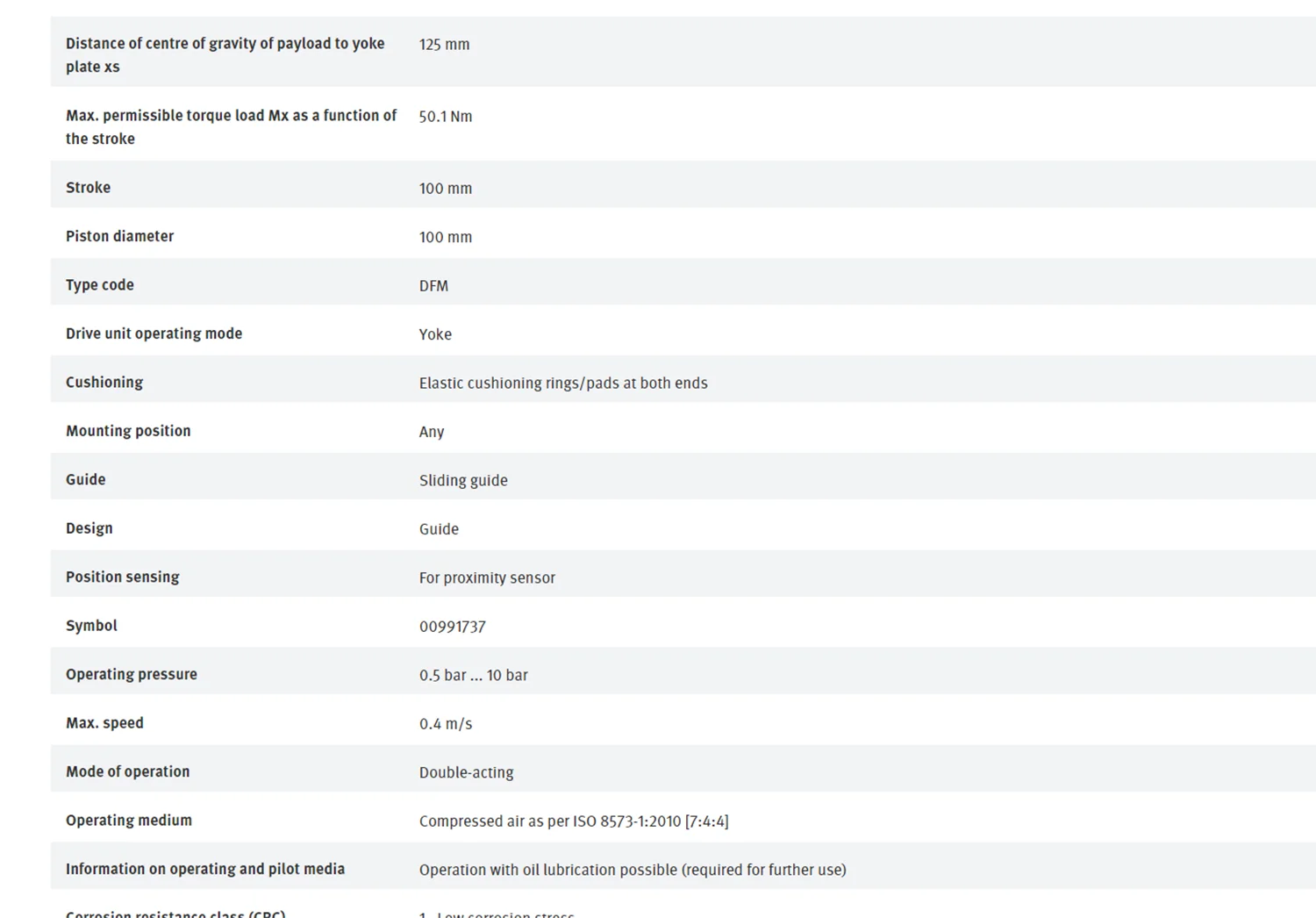The image size is (1316, 918).
Task: Click the Sliding guide value
Action: point(463,480)
